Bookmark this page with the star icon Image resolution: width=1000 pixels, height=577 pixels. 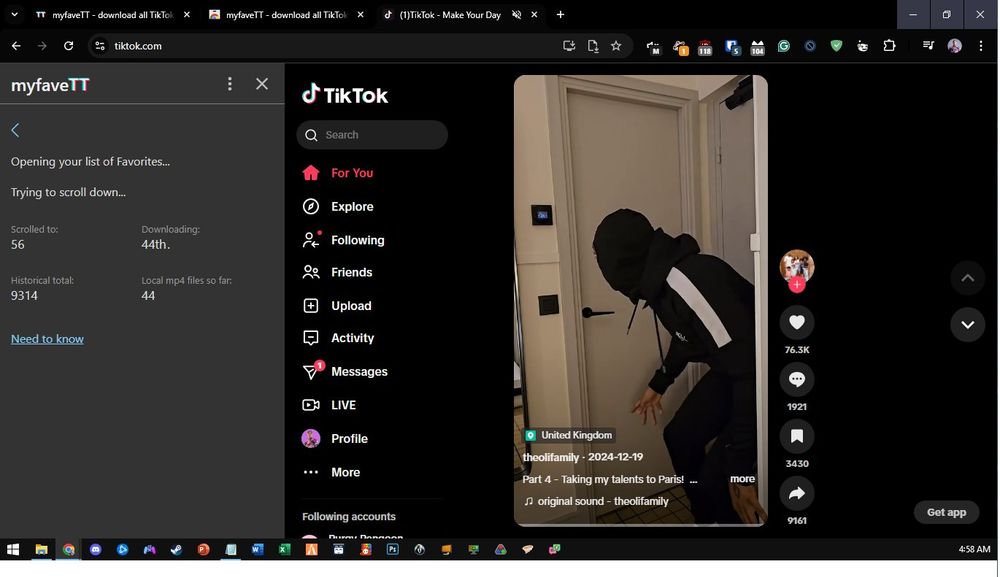click(x=615, y=46)
